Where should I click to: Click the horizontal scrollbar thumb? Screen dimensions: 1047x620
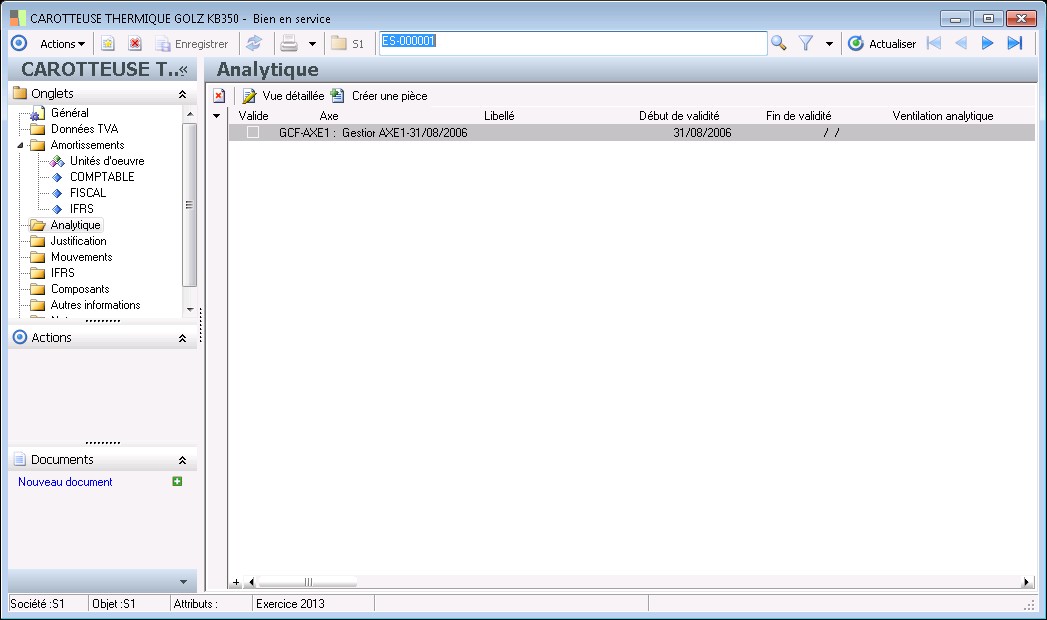pos(308,583)
